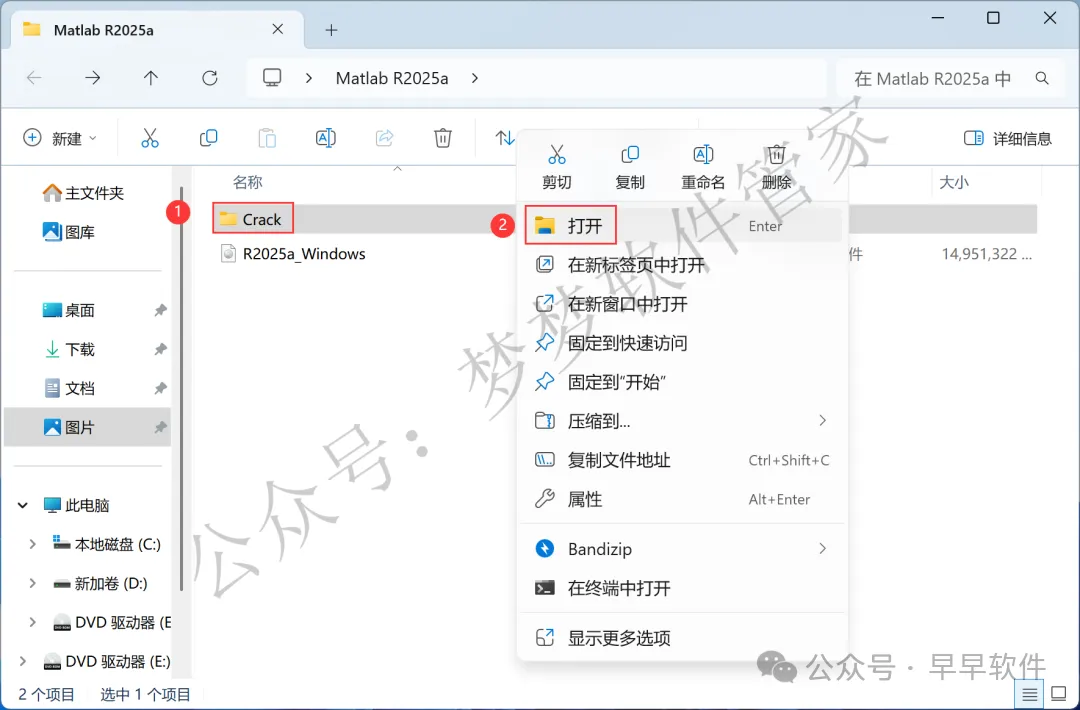
Task: Go back with the left arrow
Action: click(x=34, y=78)
